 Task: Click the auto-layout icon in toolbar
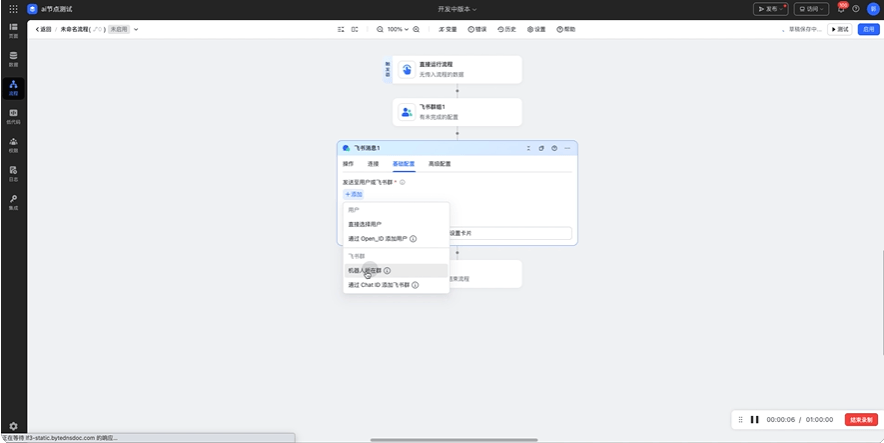pos(341,29)
